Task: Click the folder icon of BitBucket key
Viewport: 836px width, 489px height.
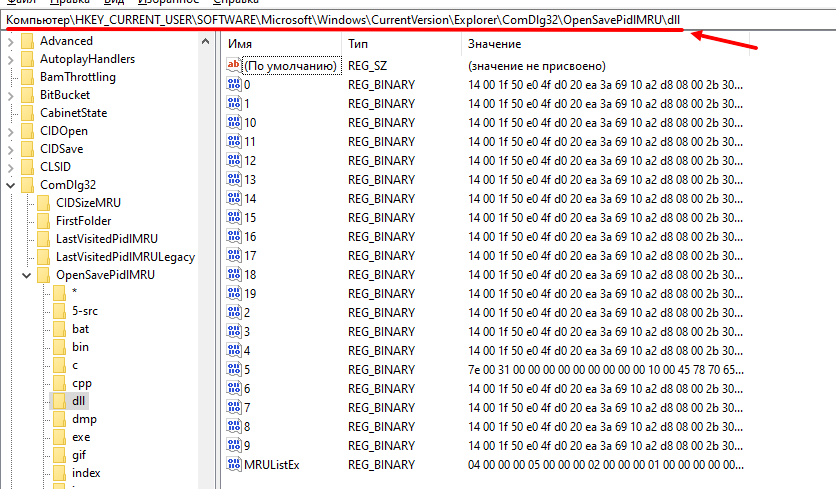Action: 27,95
